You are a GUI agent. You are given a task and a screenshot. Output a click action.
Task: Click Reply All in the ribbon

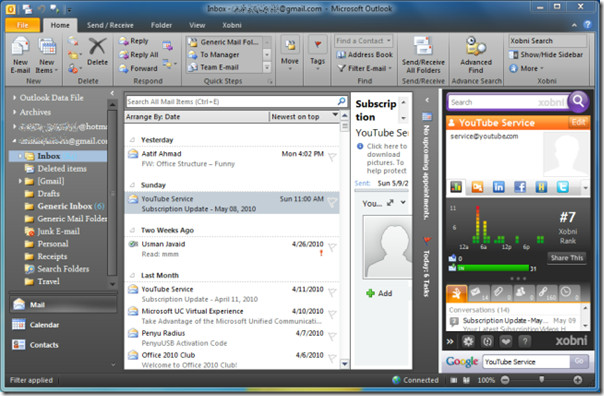139,55
